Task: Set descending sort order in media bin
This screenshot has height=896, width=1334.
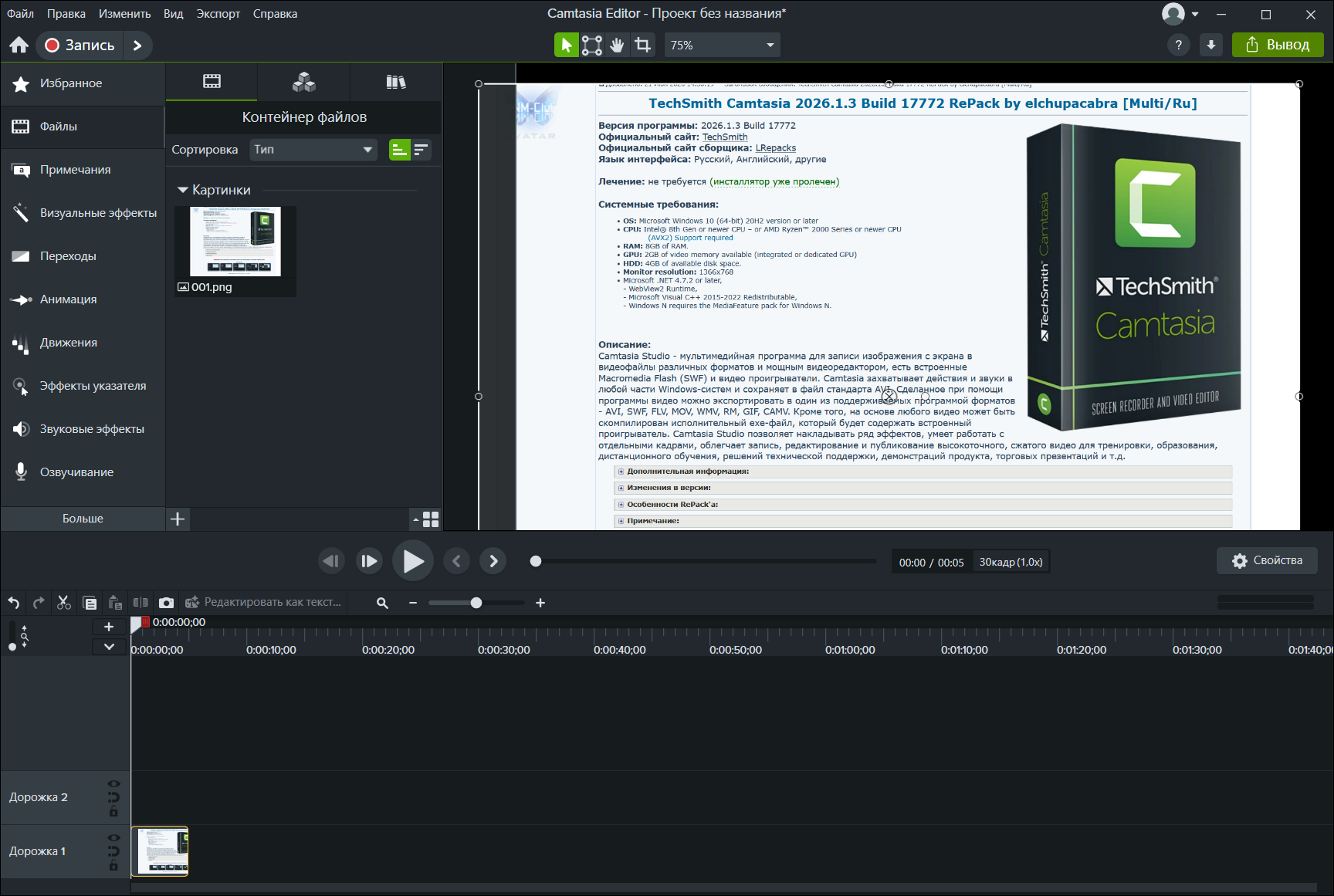Action: pos(421,150)
